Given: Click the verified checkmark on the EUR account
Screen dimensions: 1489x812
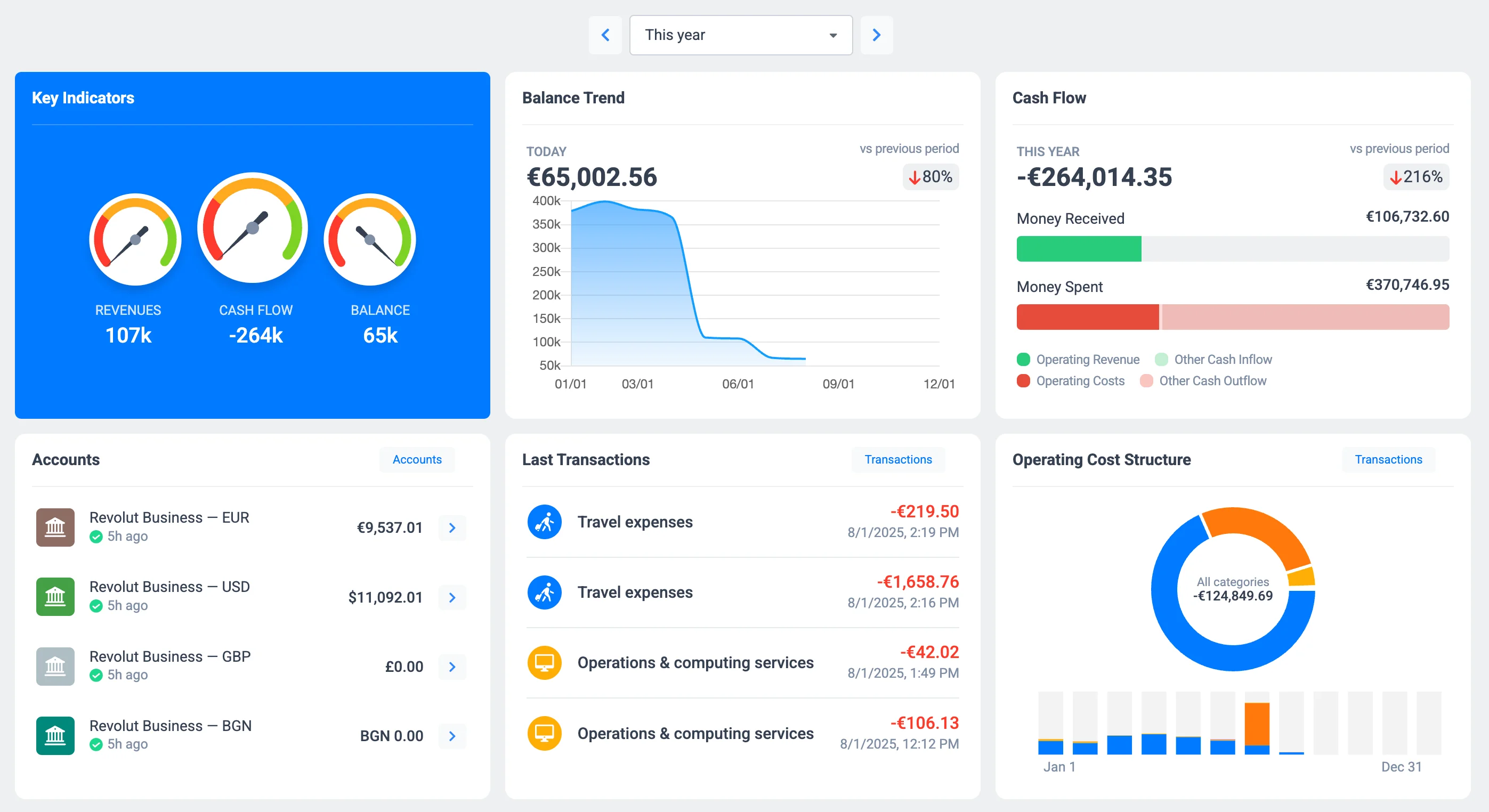Looking at the screenshot, I should coord(96,537).
